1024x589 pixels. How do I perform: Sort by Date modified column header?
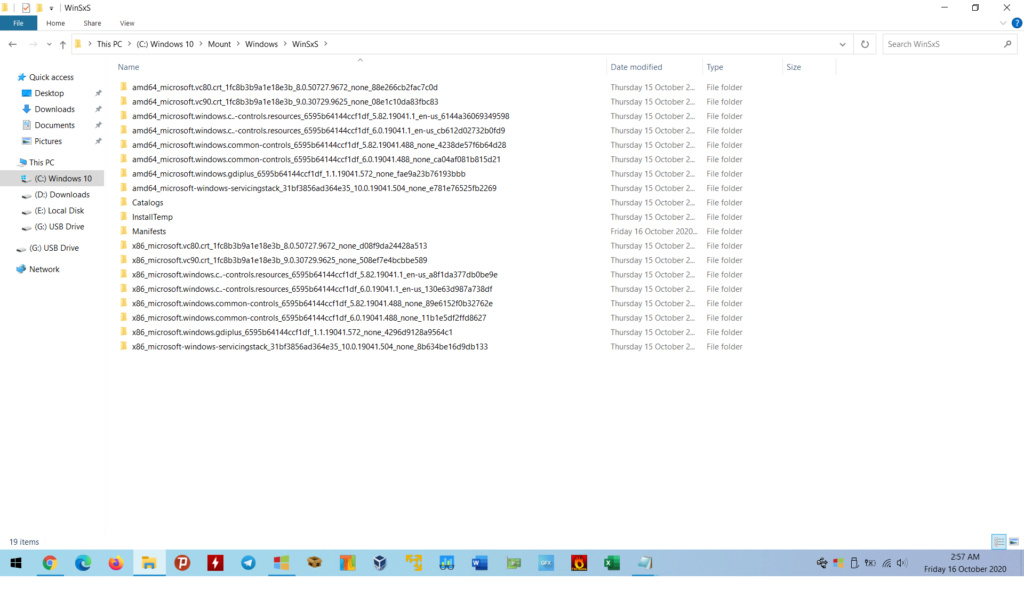pyautogui.click(x=636, y=67)
